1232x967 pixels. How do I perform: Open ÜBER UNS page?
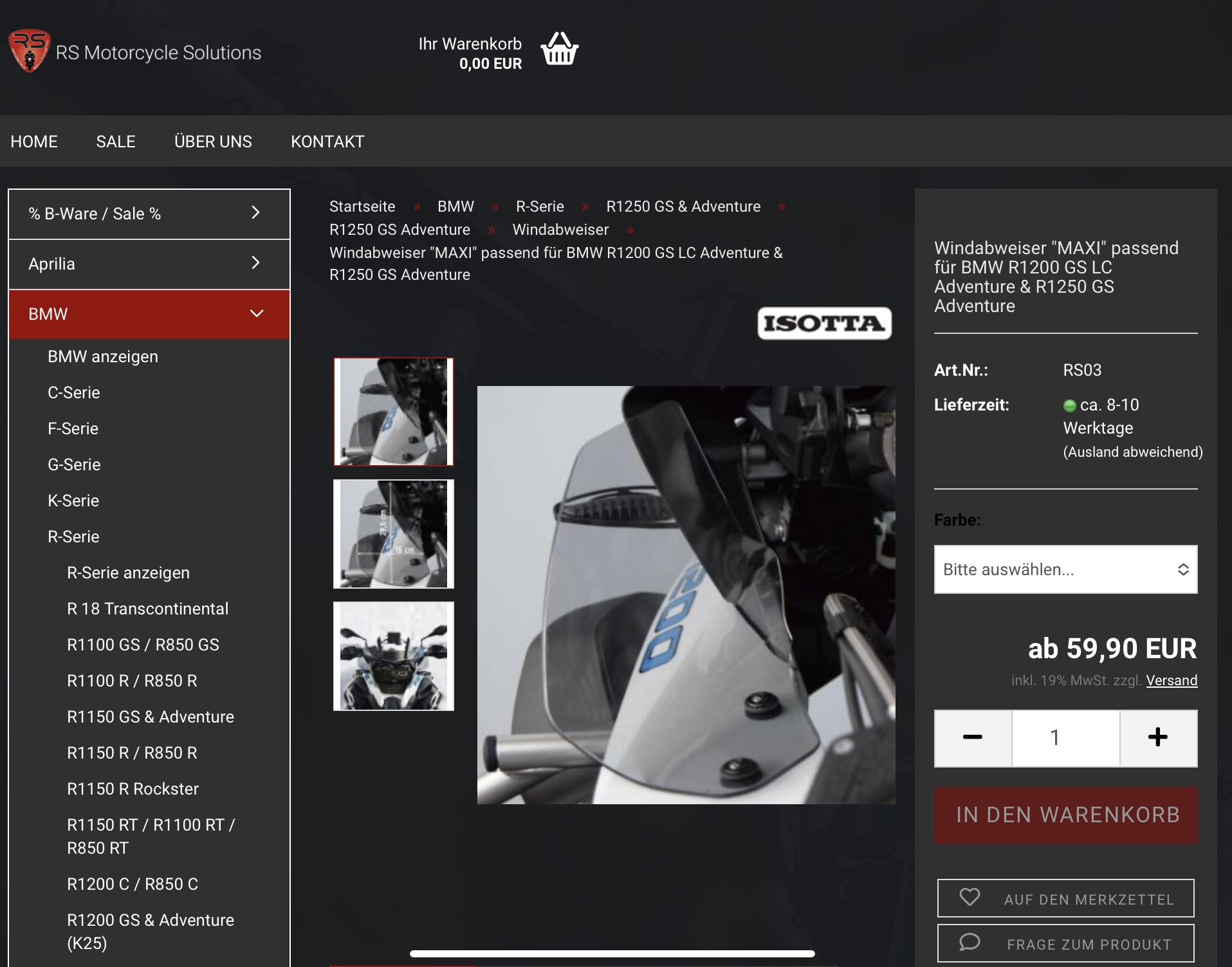coord(213,142)
